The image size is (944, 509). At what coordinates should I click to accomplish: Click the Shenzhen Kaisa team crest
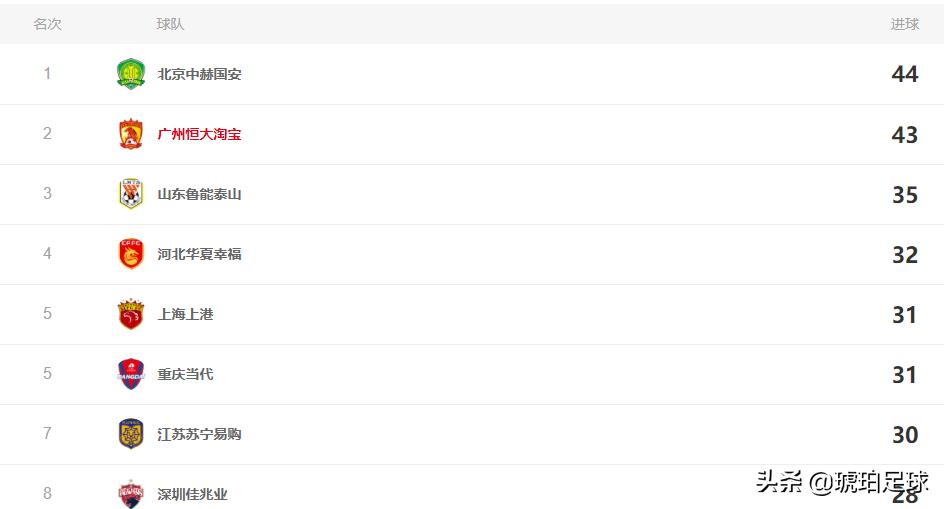point(131,493)
